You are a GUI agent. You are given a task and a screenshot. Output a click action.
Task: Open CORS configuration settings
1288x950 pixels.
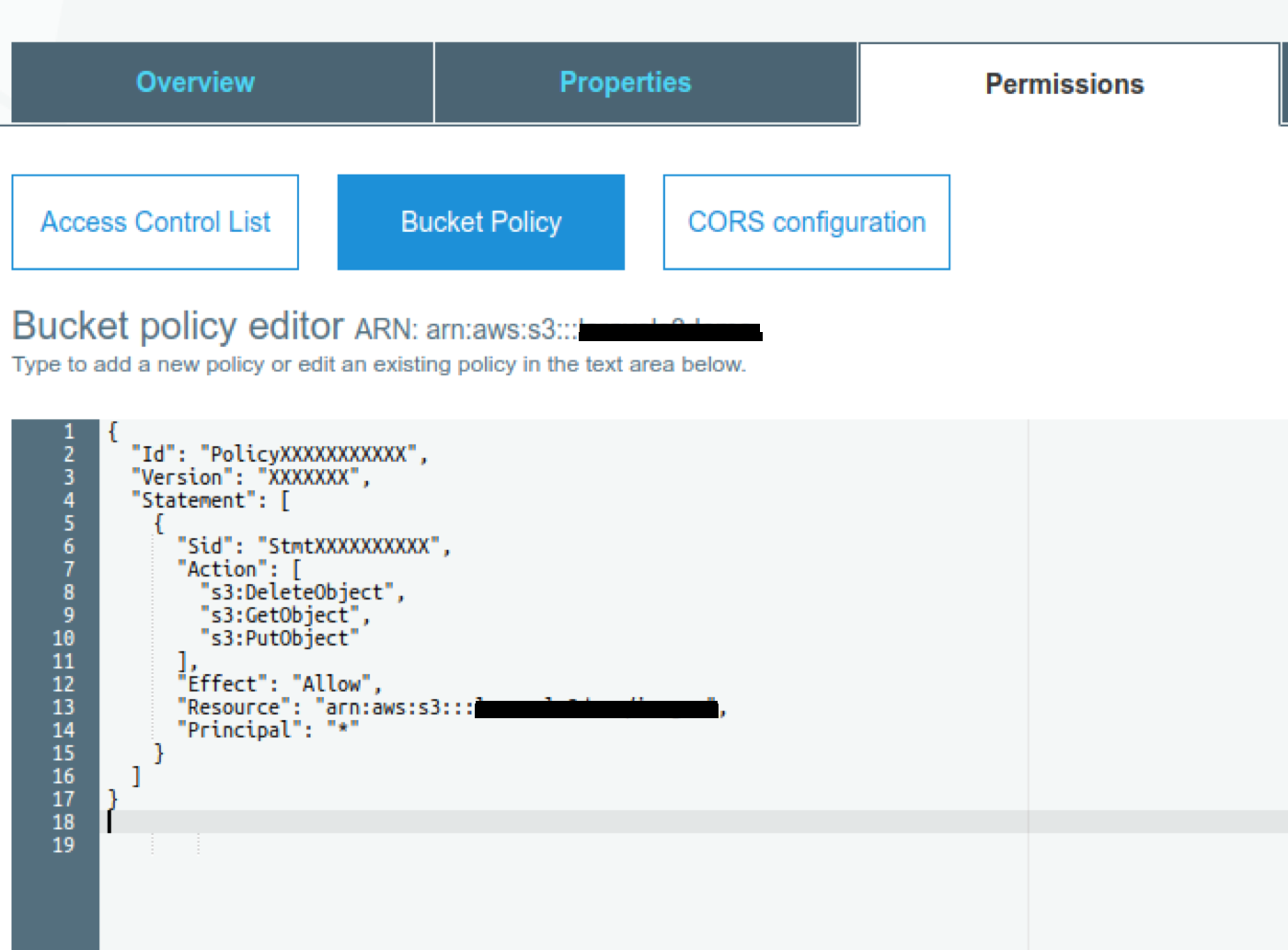click(806, 223)
